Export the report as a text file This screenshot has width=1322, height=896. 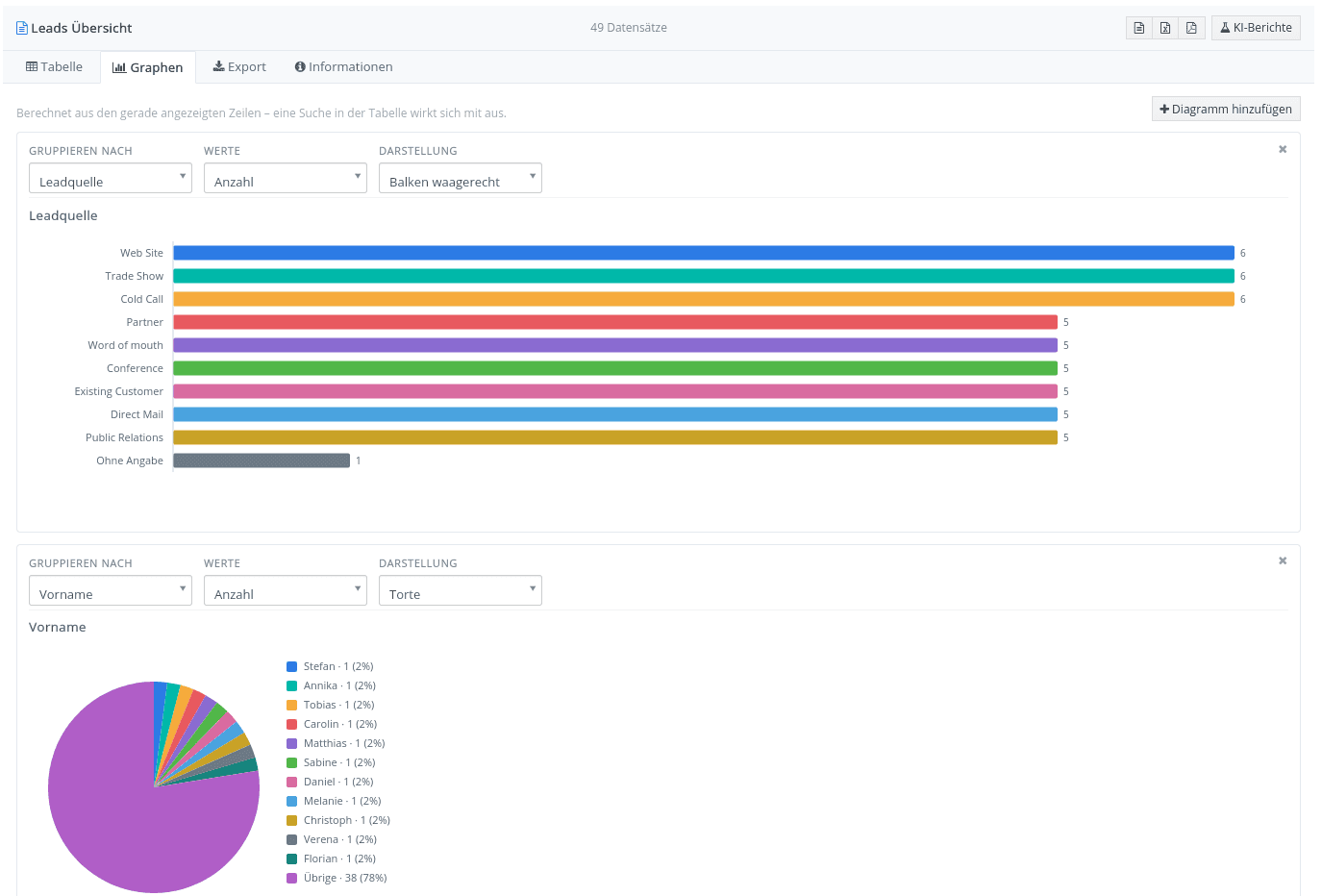pyautogui.click(x=1139, y=28)
